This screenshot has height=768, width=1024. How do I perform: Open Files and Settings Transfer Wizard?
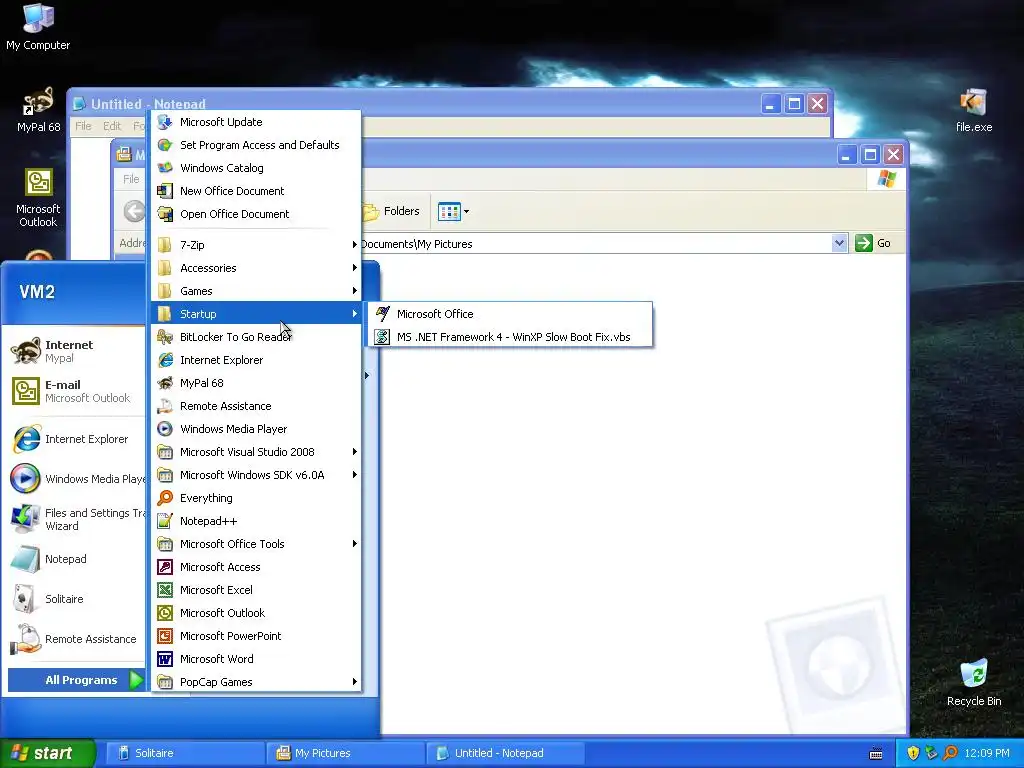tap(75, 519)
